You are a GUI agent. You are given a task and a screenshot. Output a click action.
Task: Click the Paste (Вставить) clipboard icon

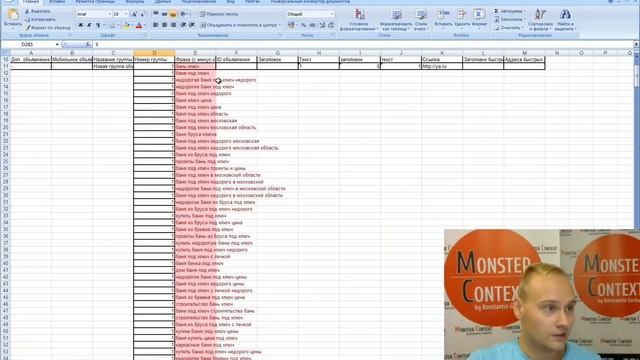13,15
